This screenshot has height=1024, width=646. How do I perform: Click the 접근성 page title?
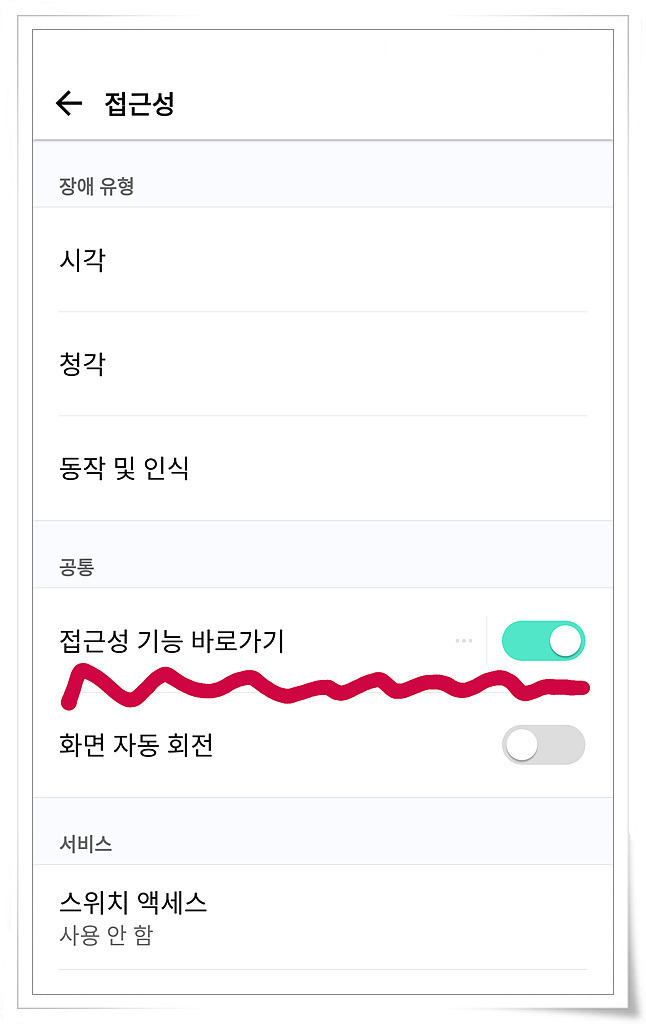click(139, 104)
